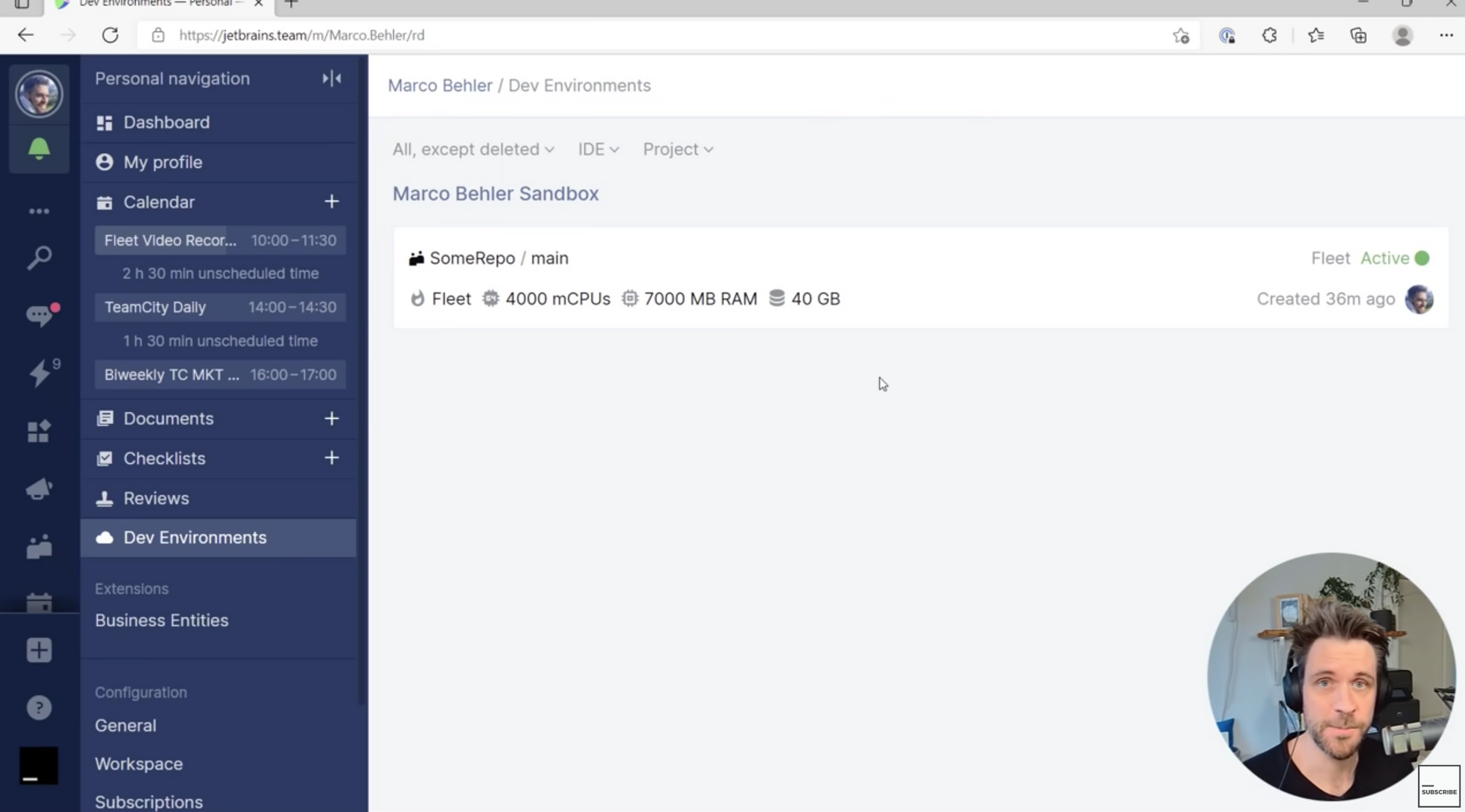
Task: Click '2 h 30 min unscheduled time' text
Action: pyautogui.click(x=220, y=273)
